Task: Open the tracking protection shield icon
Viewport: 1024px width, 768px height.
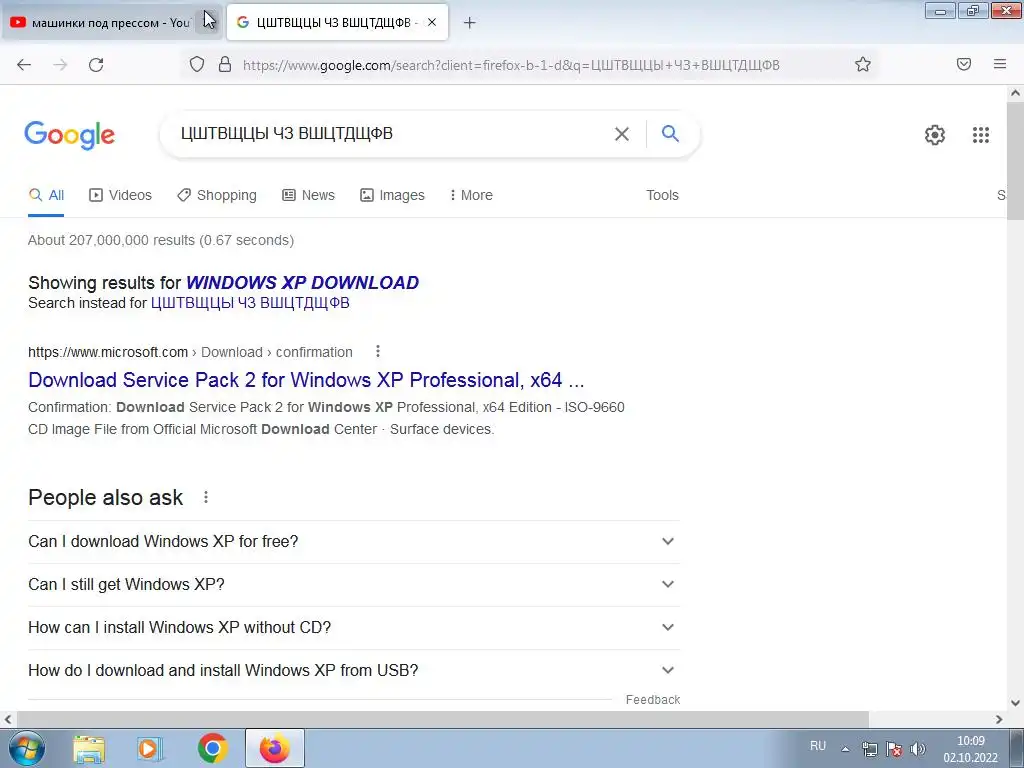Action: coord(197,64)
